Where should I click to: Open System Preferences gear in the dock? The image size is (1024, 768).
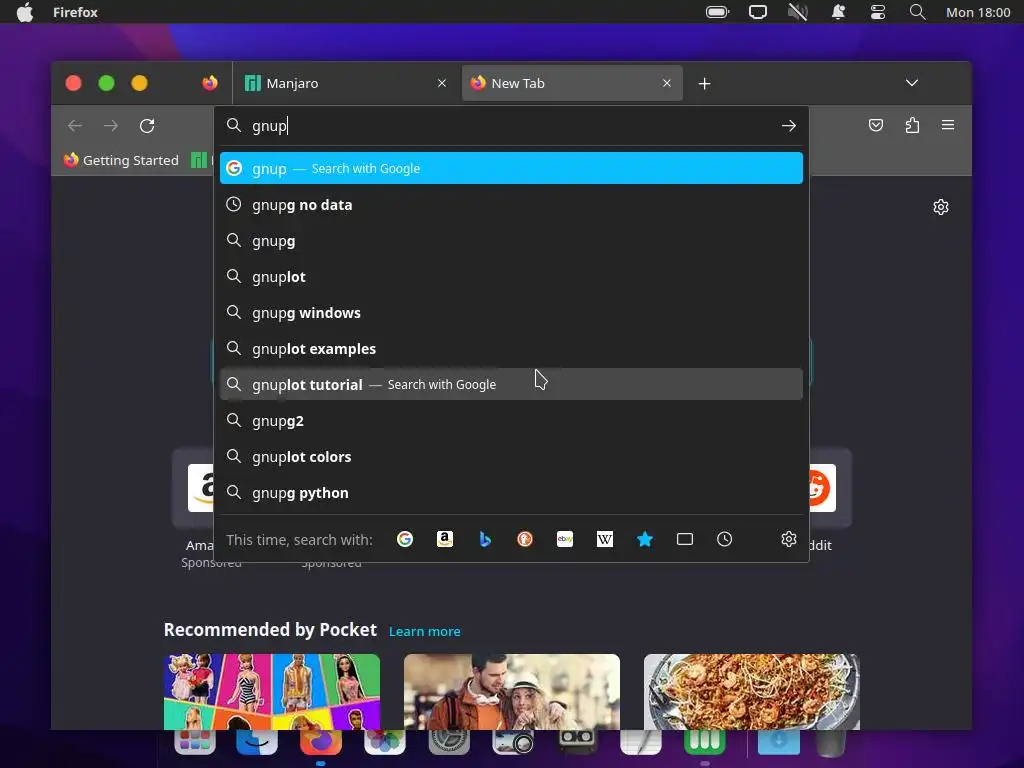point(449,742)
